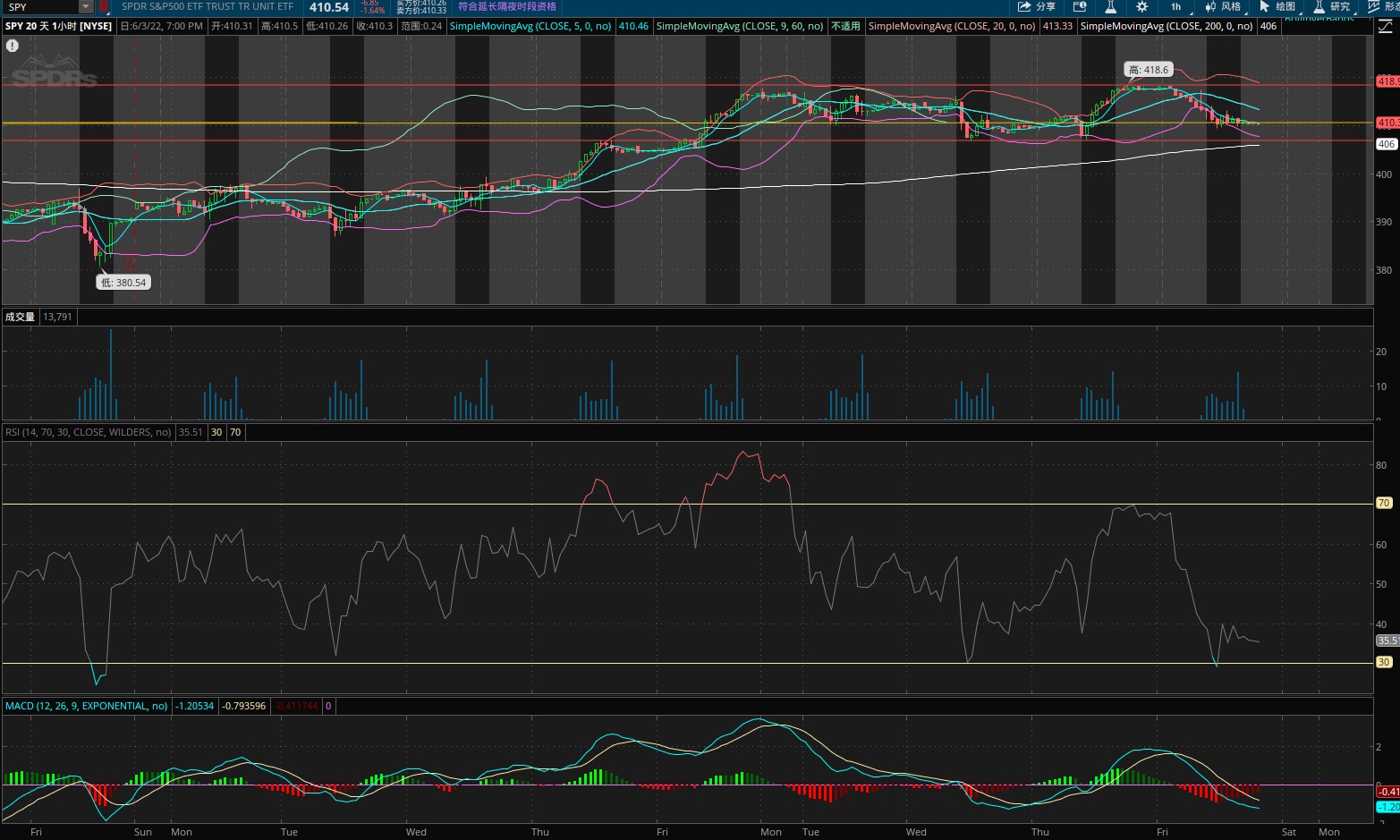Click the SPY symbol input field
The width and height of the screenshot is (1400, 840).
(x=42, y=7)
